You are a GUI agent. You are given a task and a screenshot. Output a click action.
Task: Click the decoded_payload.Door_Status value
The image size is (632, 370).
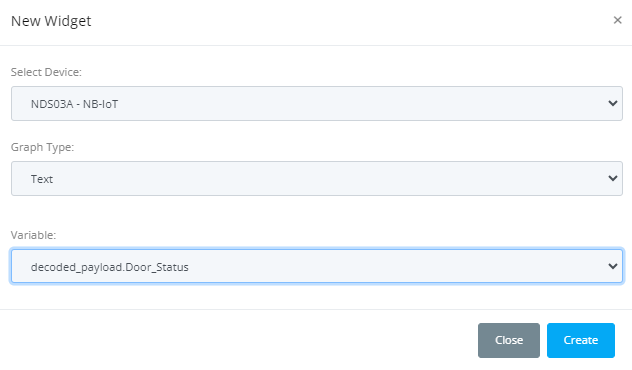pos(110,267)
